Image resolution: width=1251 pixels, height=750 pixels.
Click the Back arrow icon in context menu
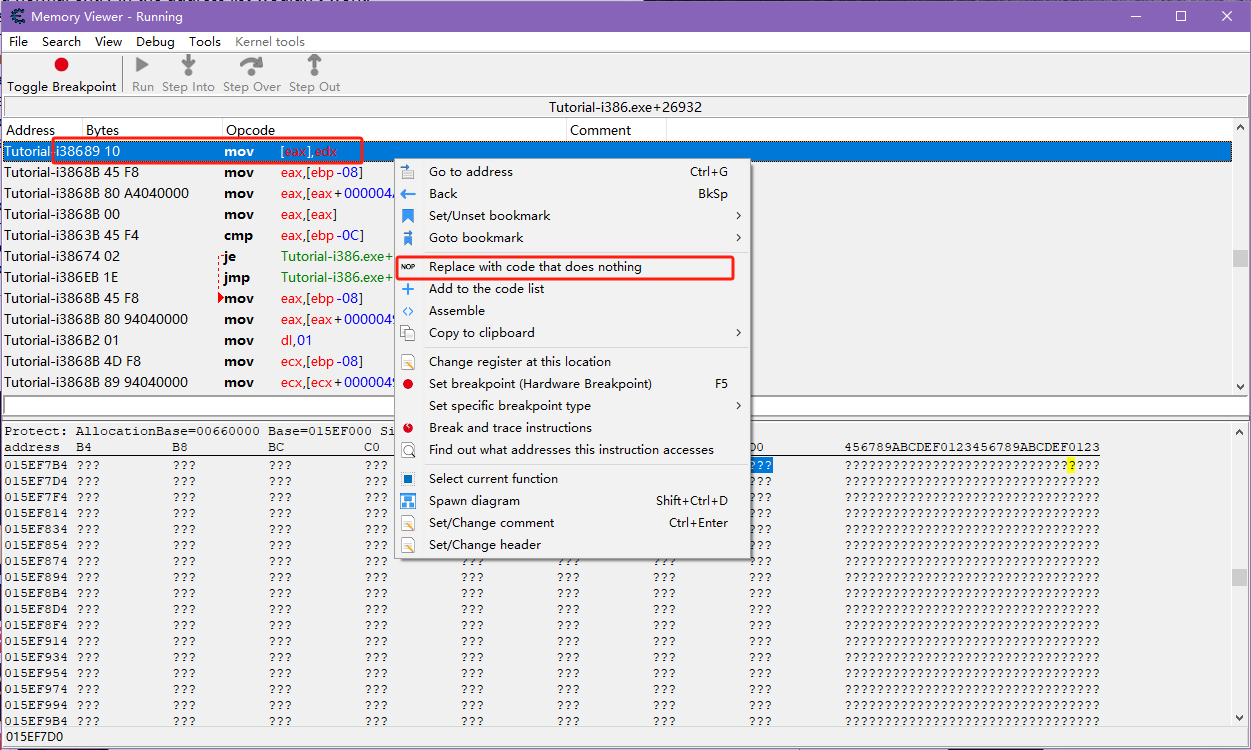tap(408, 194)
